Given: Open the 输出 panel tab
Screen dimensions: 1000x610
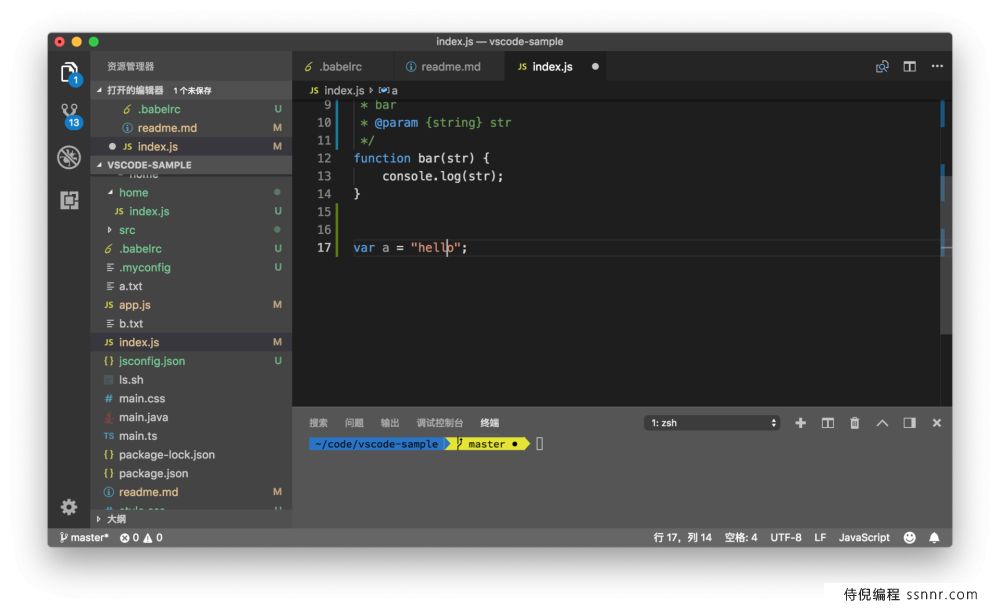Looking at the screenshot, I should click(390, 422).
